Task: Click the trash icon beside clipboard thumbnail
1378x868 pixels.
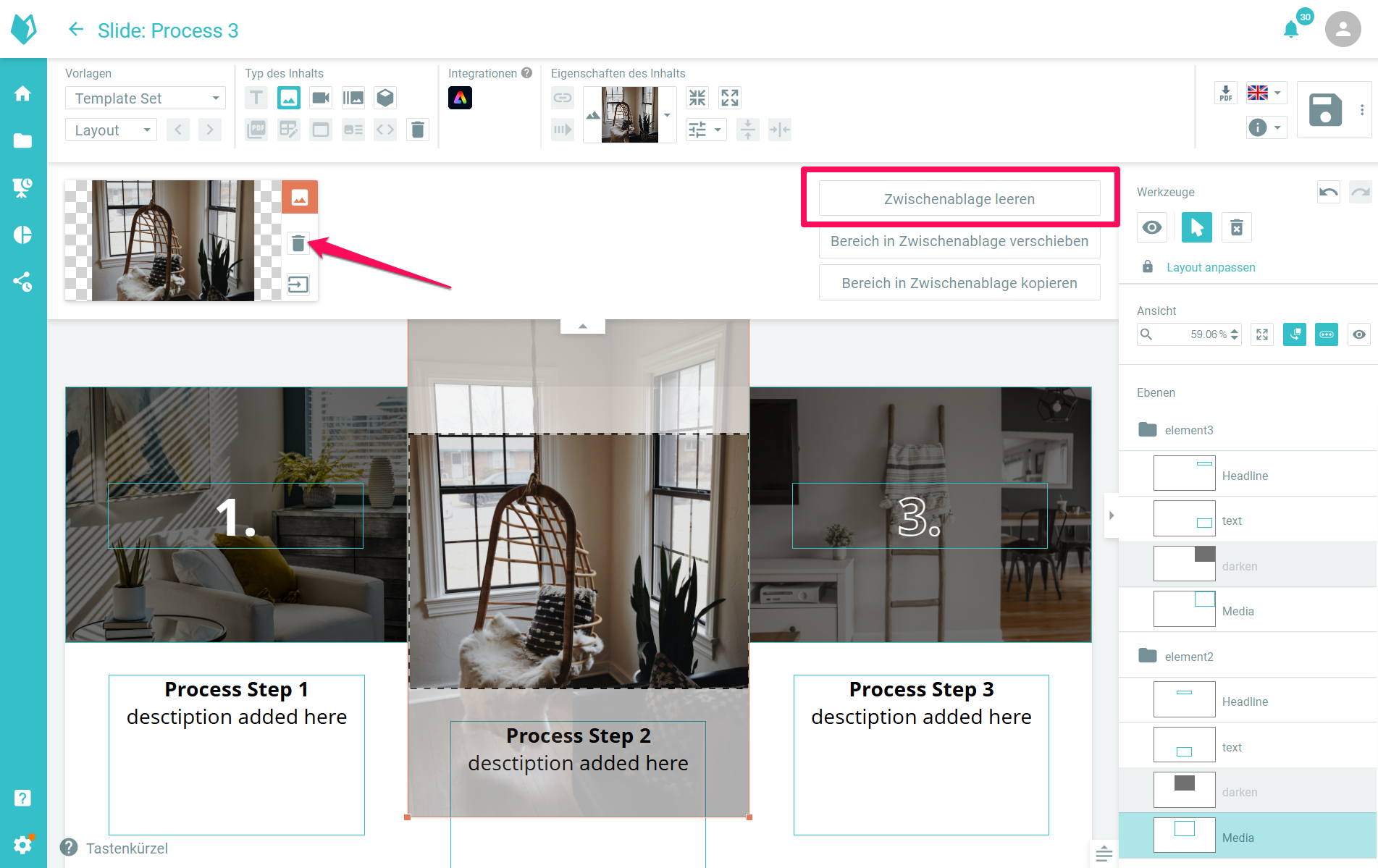Action: point(298,243)
